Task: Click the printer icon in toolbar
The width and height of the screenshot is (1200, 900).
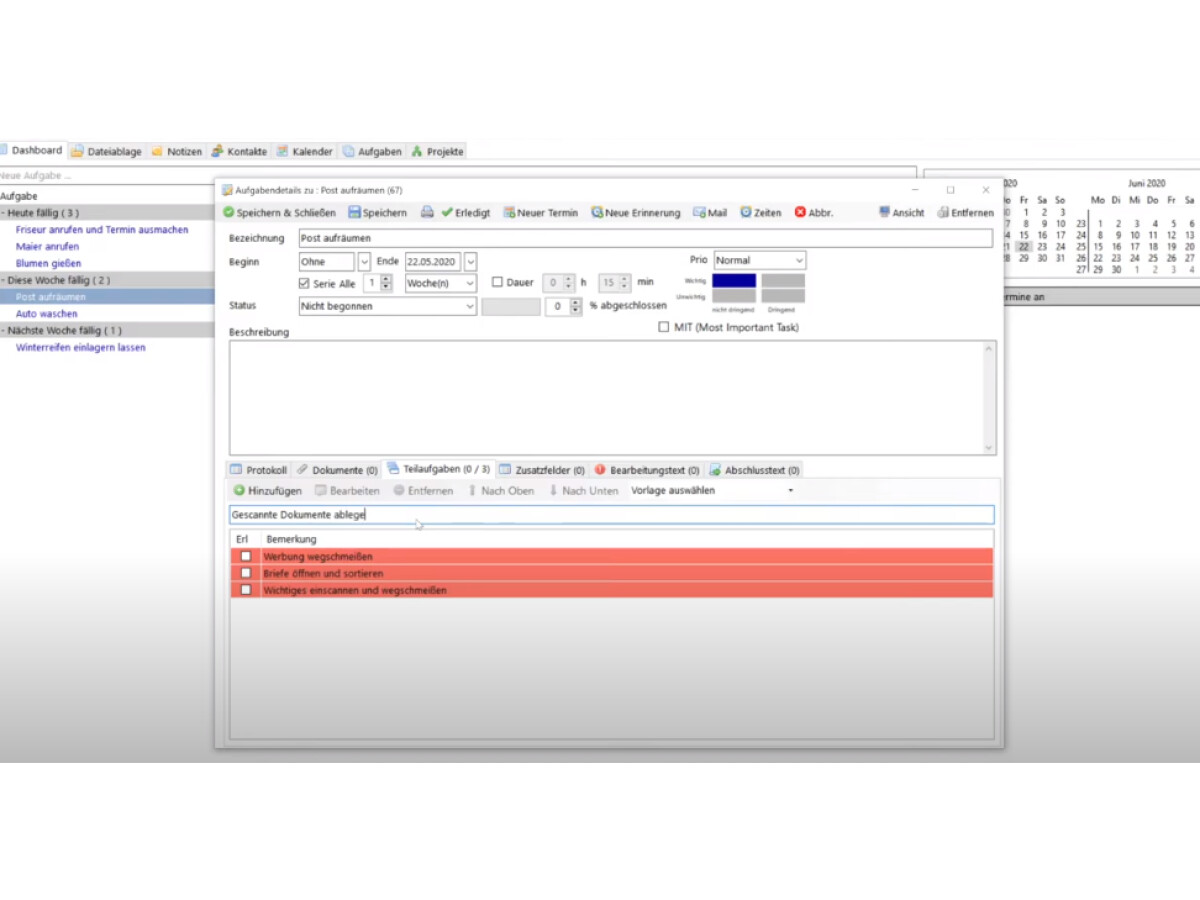Action: pos(427,213)
